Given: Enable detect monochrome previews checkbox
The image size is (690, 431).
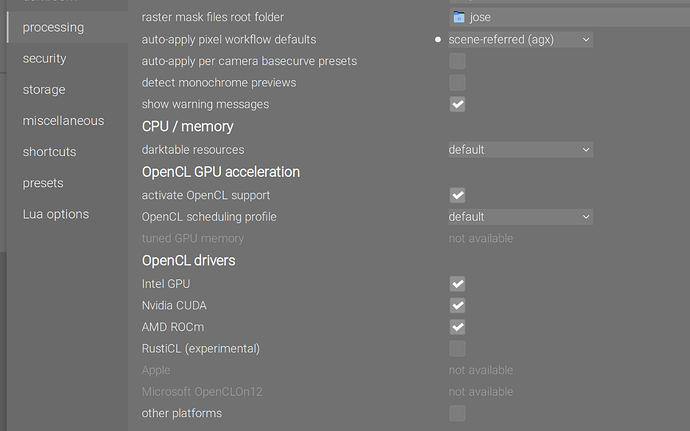Looking at the screenshot, I should click(x=457, y=82).
